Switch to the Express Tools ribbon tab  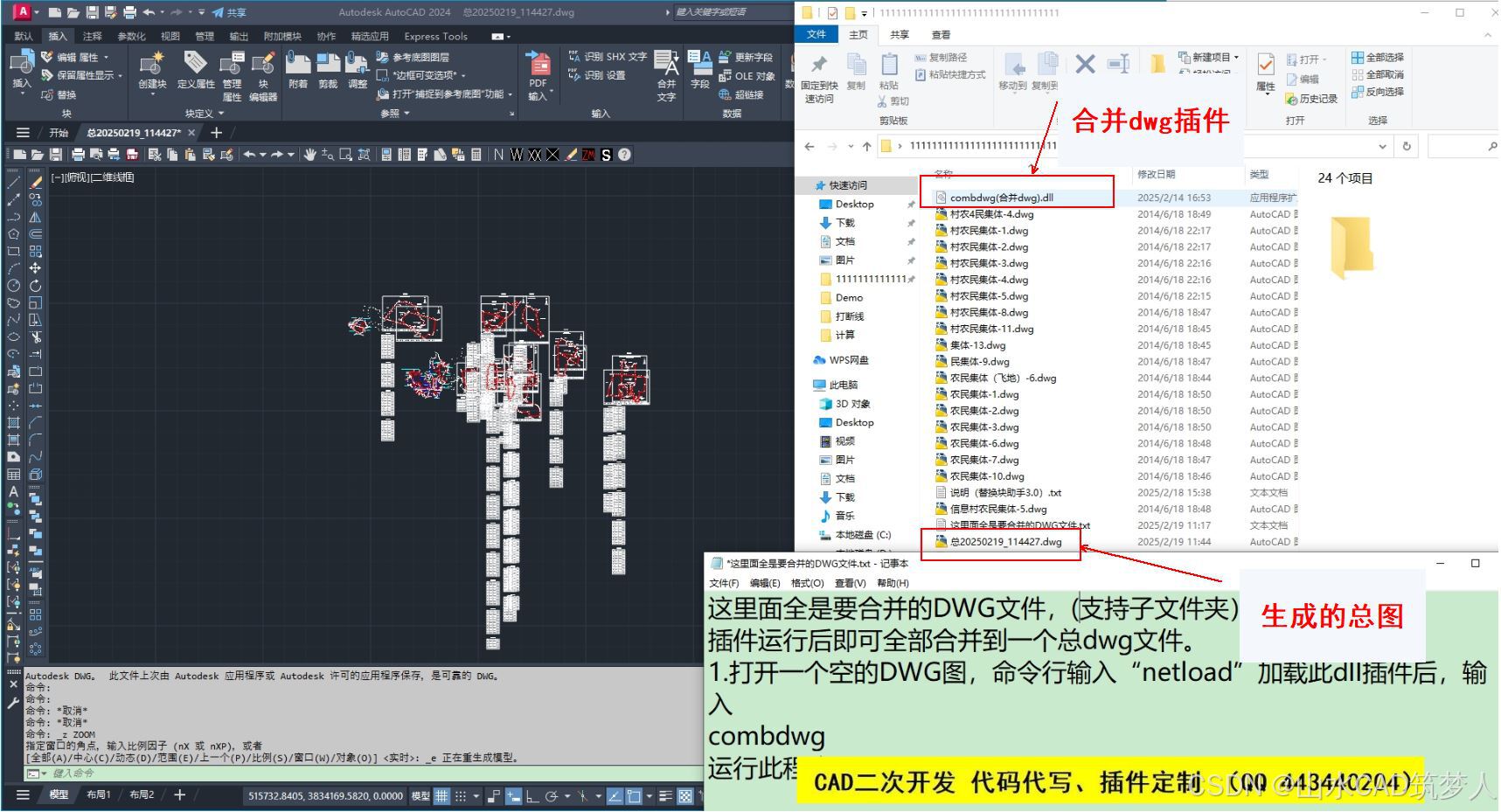(x=435, y=36)
